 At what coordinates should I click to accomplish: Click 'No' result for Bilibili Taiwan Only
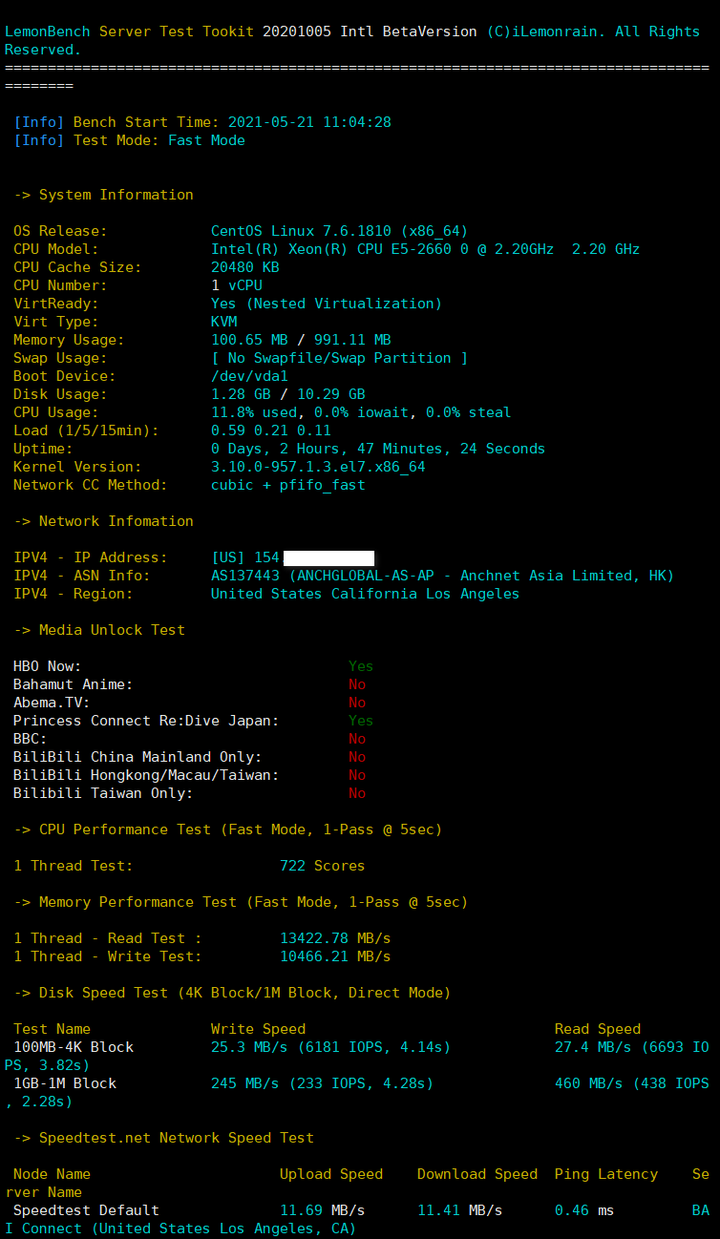tap(357, 793)
